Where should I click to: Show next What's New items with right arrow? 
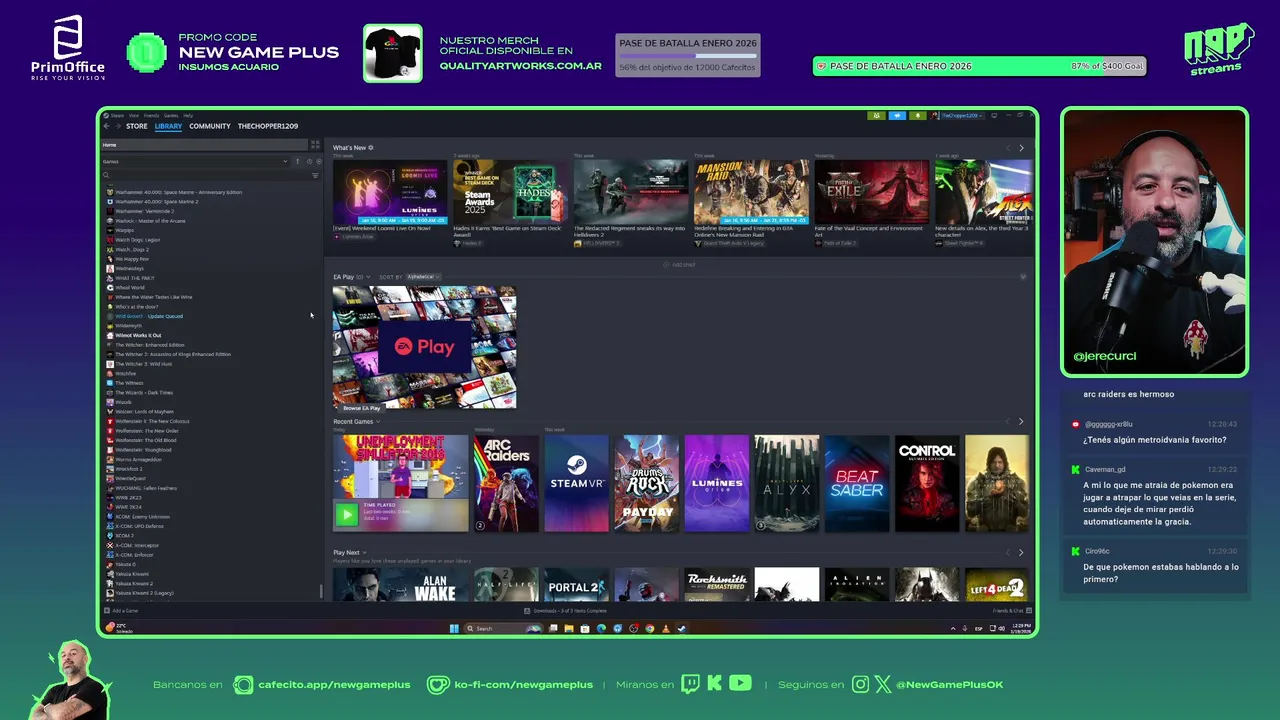click(1021, 148)
